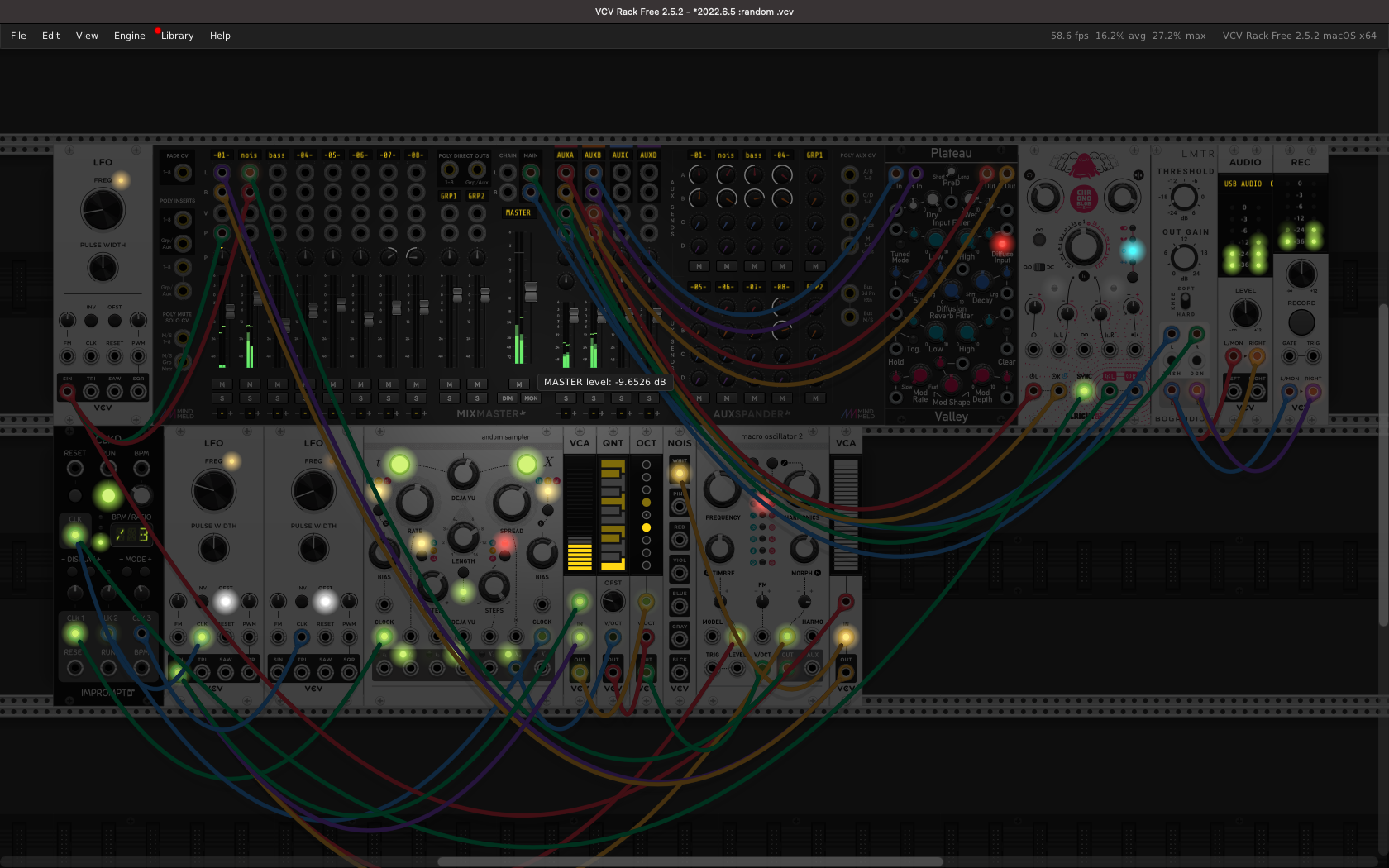The height and width of the screenshot is (868, 1389).
Task: Click the vertical rack scrollbar
Action: coord(1383,465)
